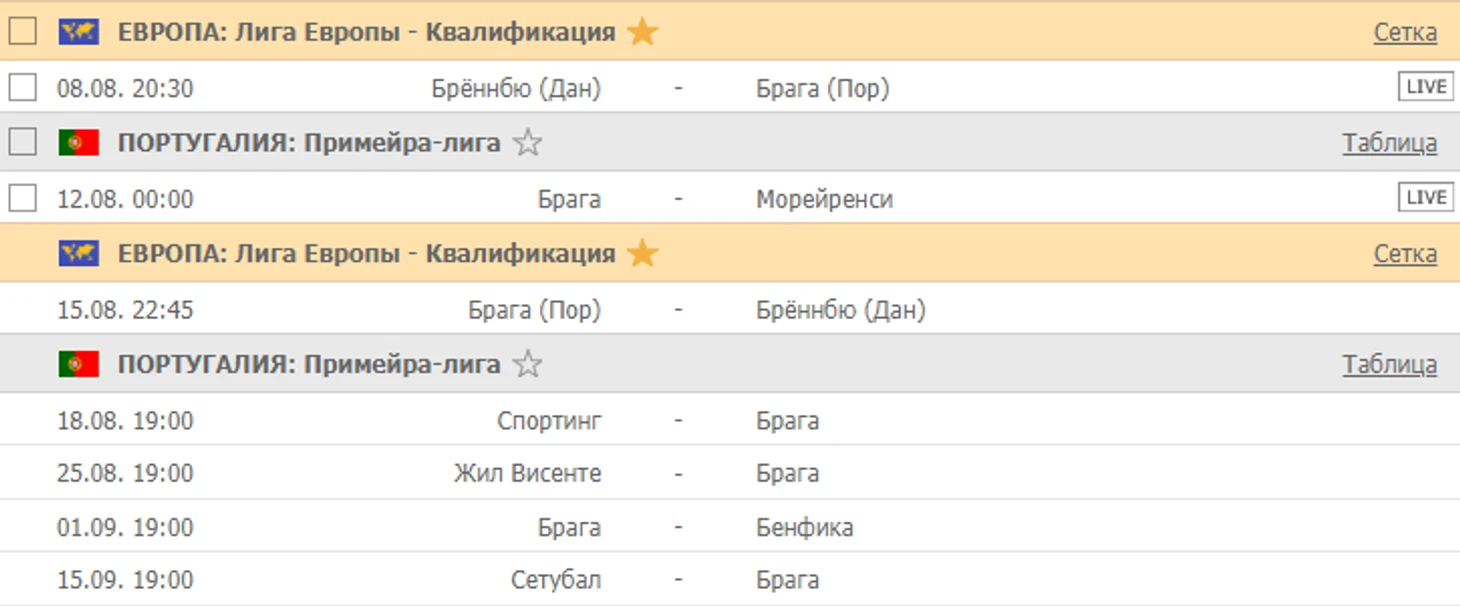
Task: Open Сетка link in top header
Action: [1405, 33]
